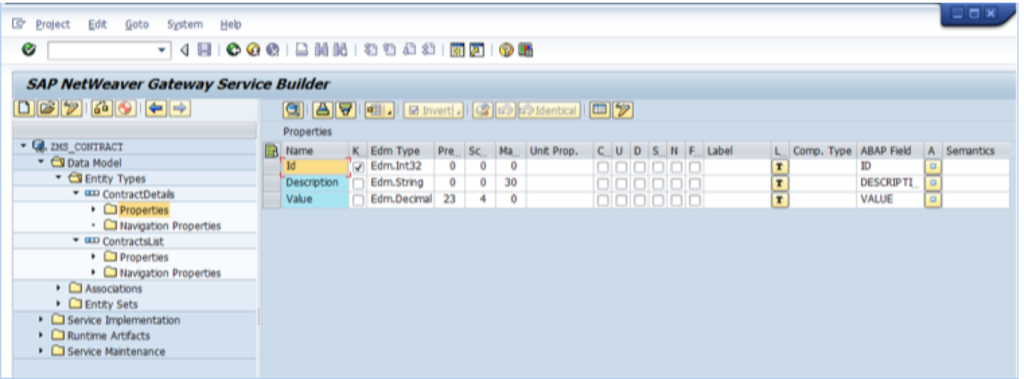Click the Create new project icon
The width and height of the screenshot is (1024, 379).
25,108
